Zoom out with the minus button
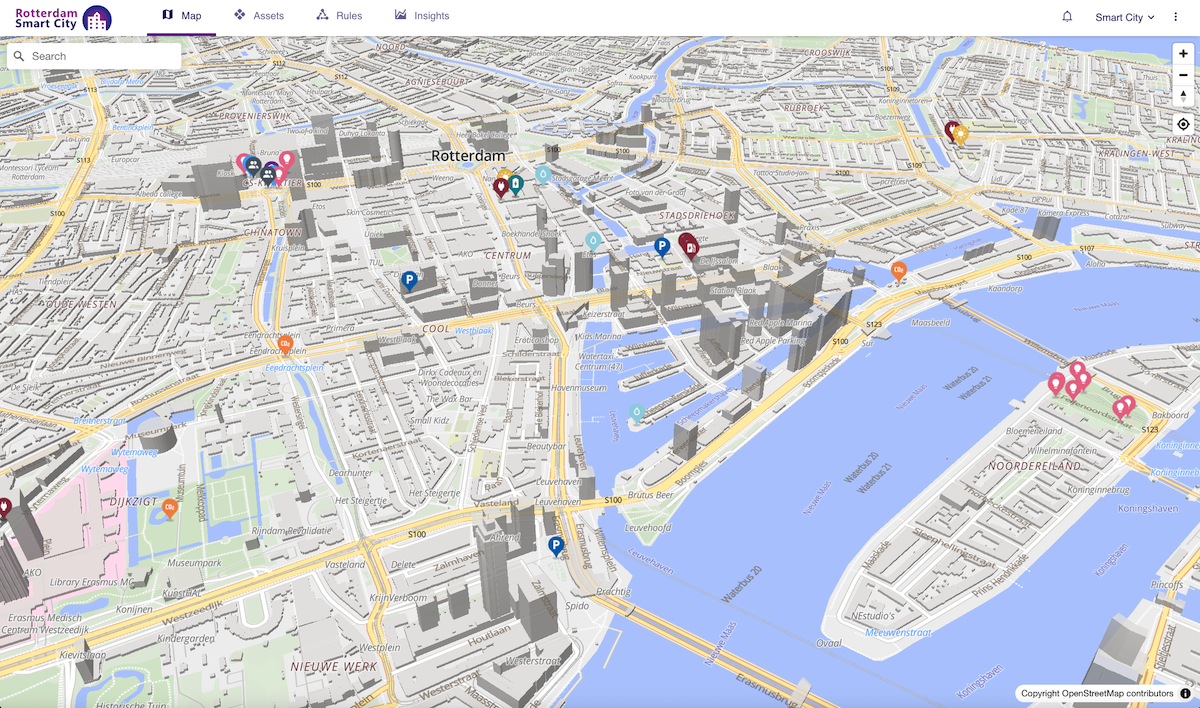 tap(1183, 75)
